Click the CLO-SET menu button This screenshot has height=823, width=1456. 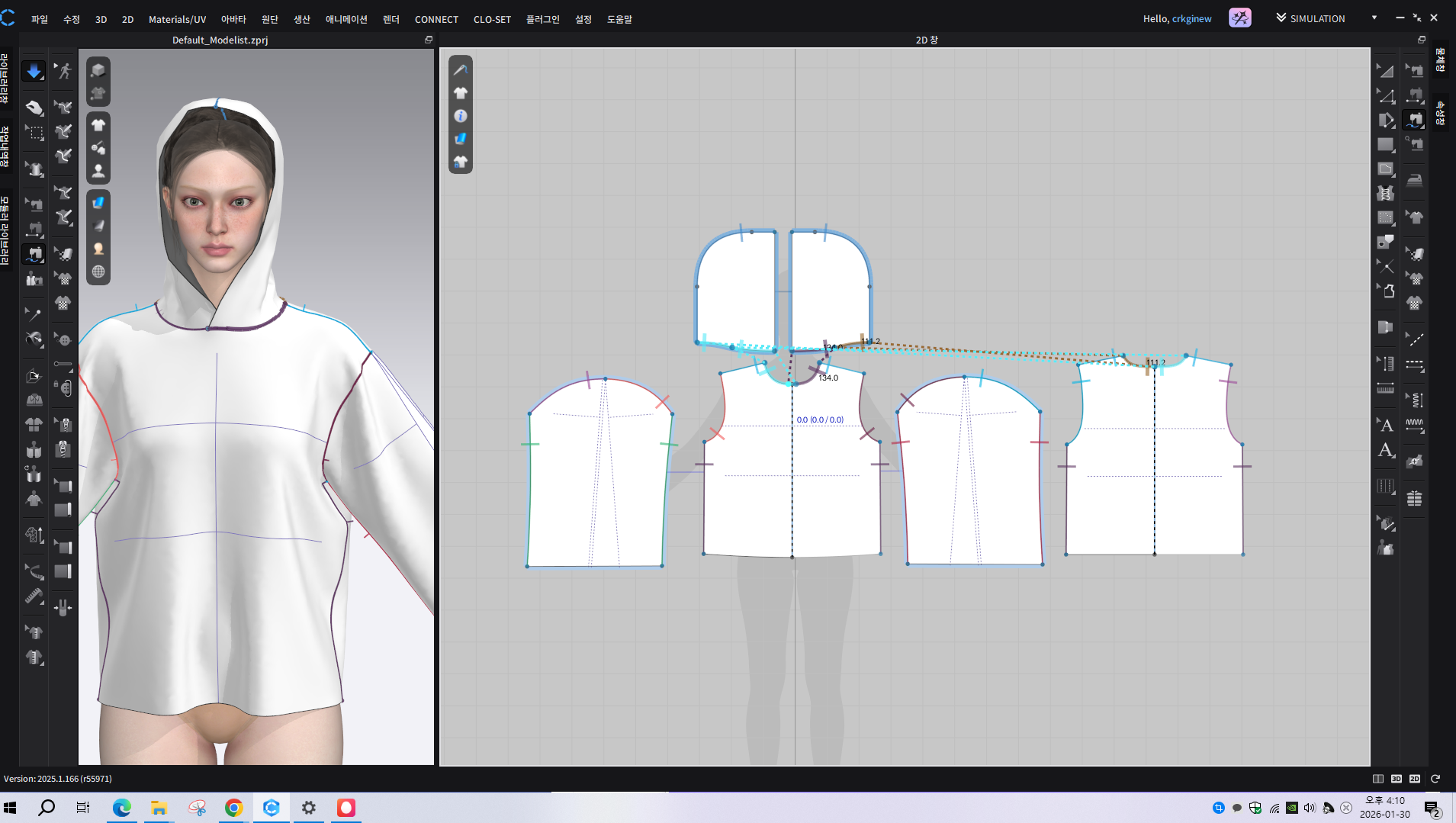point(492,19)
